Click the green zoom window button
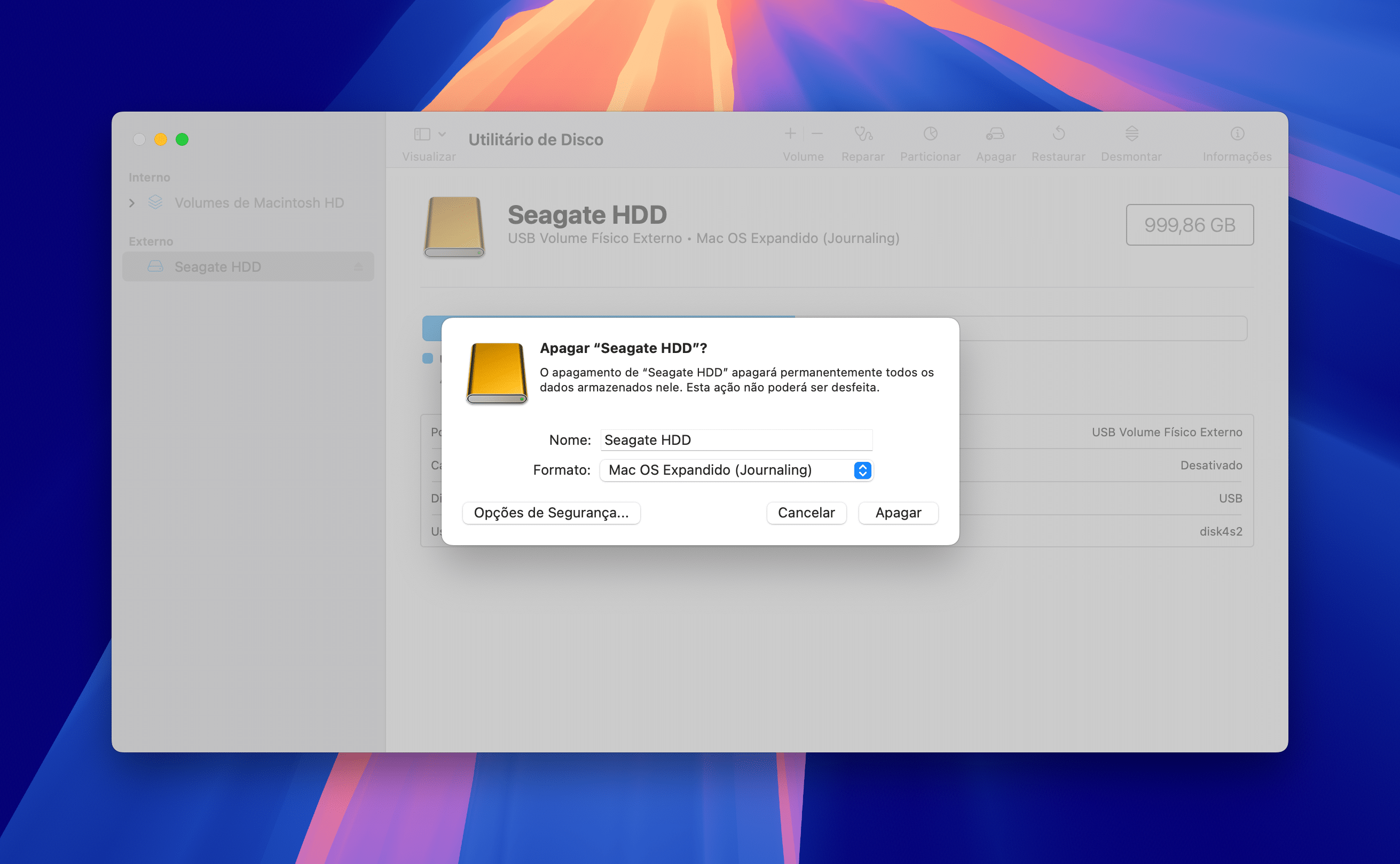The image size is (1400, 864). [182, 139]
